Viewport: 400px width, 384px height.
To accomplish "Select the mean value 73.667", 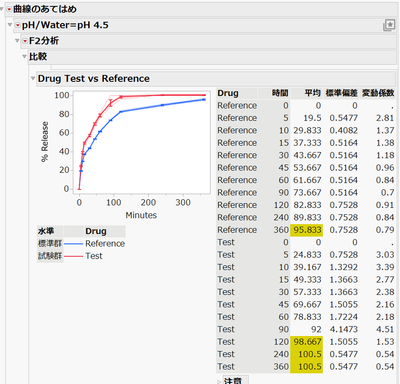I will (x=307, y=193).
